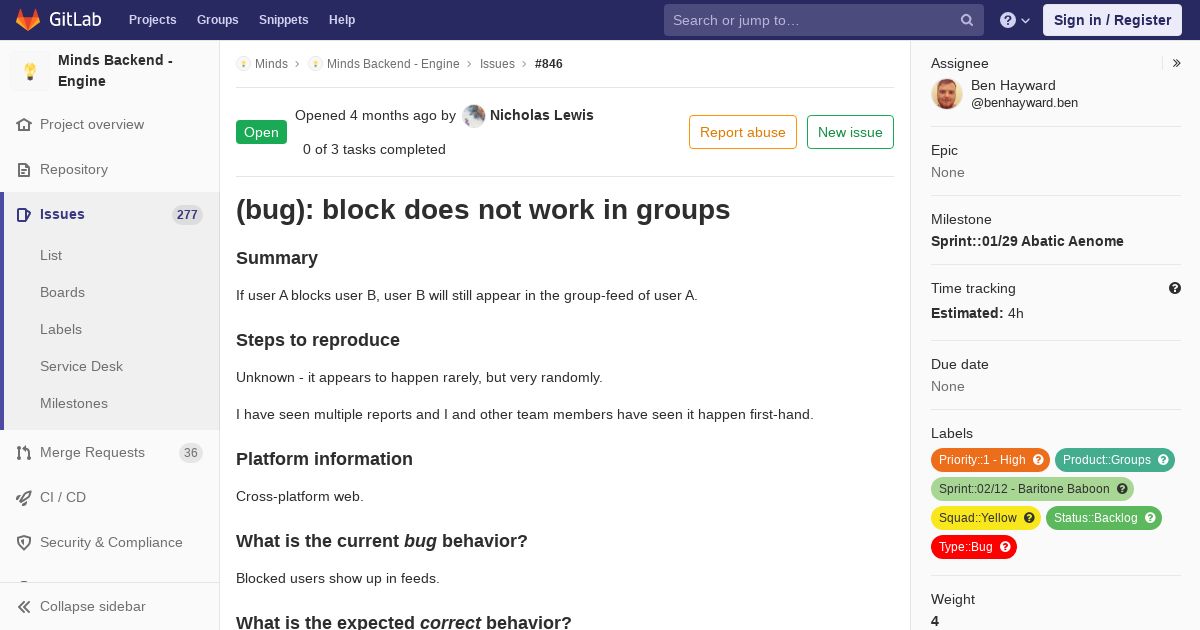Click the search magnifier icon

967,20
